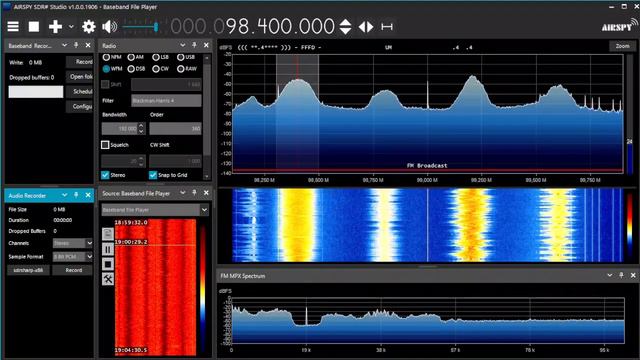This screenshot has height=360, width=640.
Task: Click the AIRSPY logo
Action: point(619,25)
